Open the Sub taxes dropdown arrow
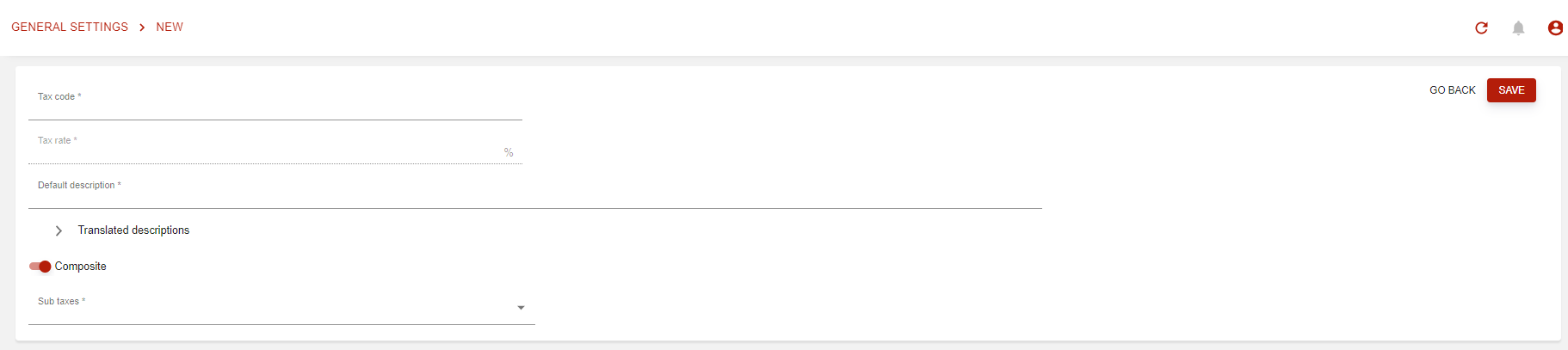The height and width of the screenshot is (350, 1568). click(521, 308)
